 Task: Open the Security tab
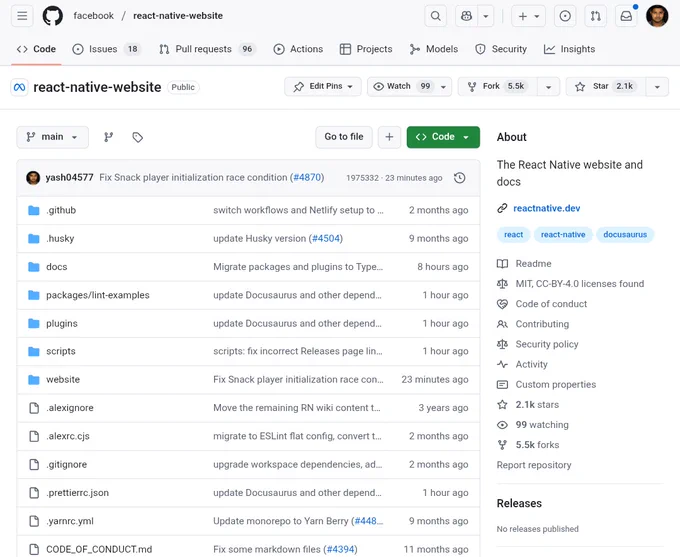[501, 49]
